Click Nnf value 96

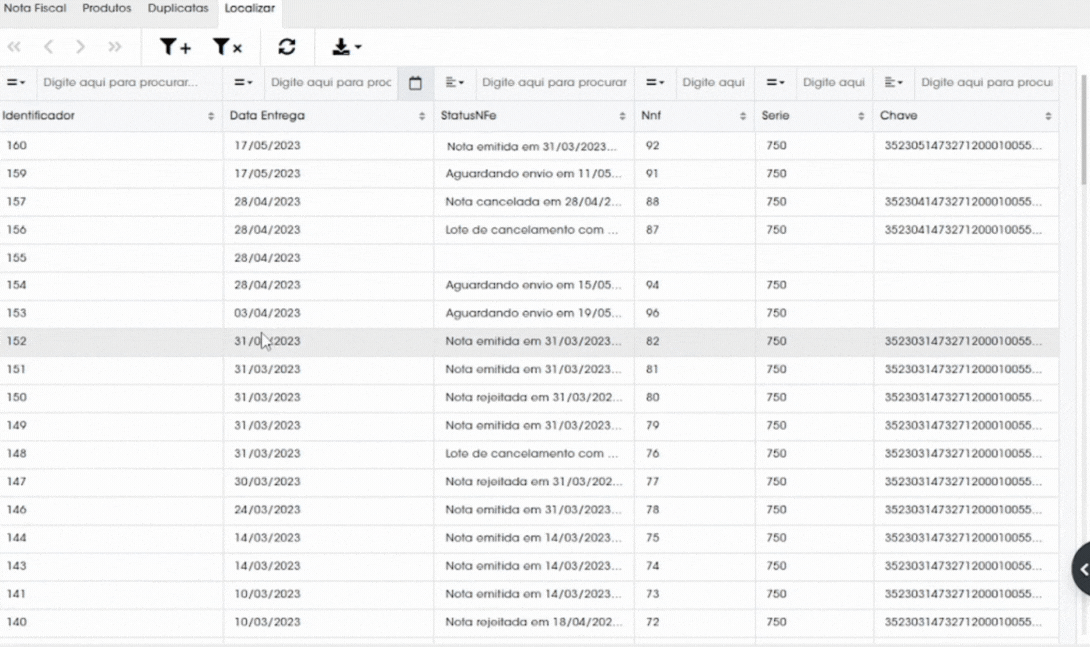pos(652,313)
